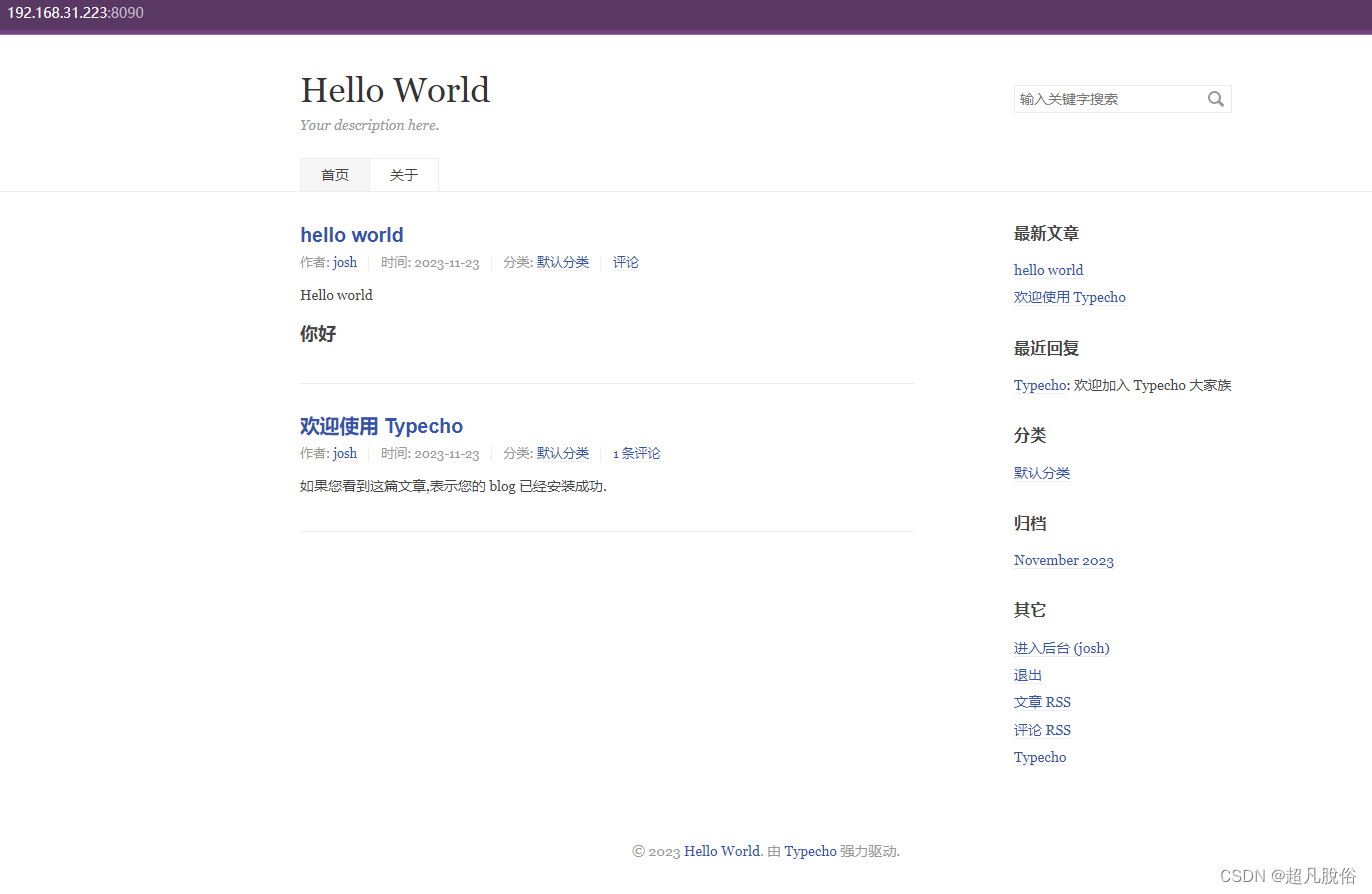Screen dimensions: 1372x894
Task: Open hello world under 最新文章
Action: [1048, 270]
